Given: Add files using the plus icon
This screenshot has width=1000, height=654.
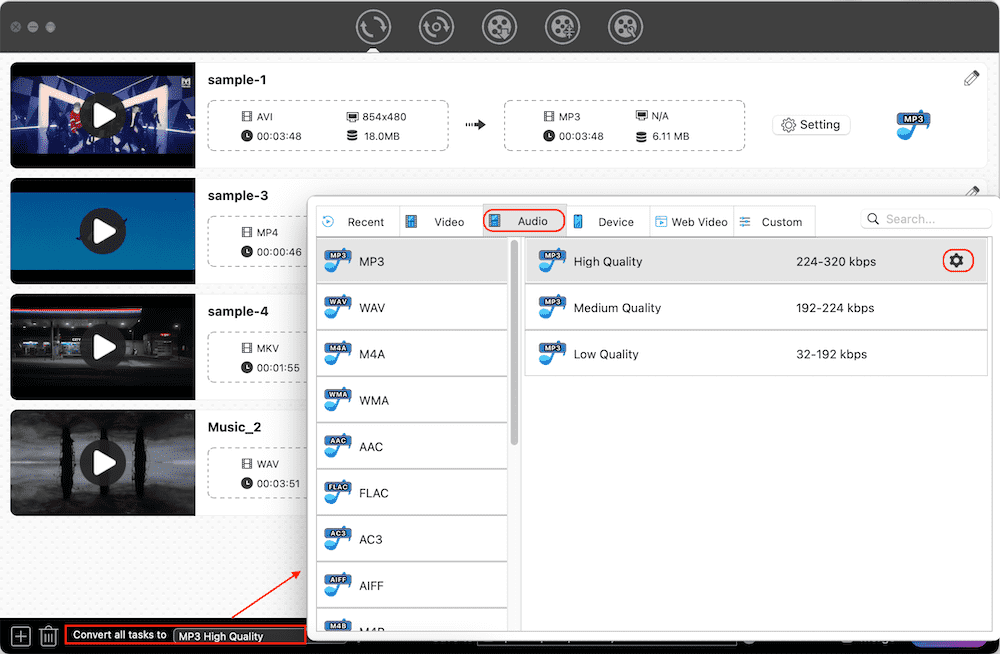Looking at the screenshot, I should pos(19,635).
